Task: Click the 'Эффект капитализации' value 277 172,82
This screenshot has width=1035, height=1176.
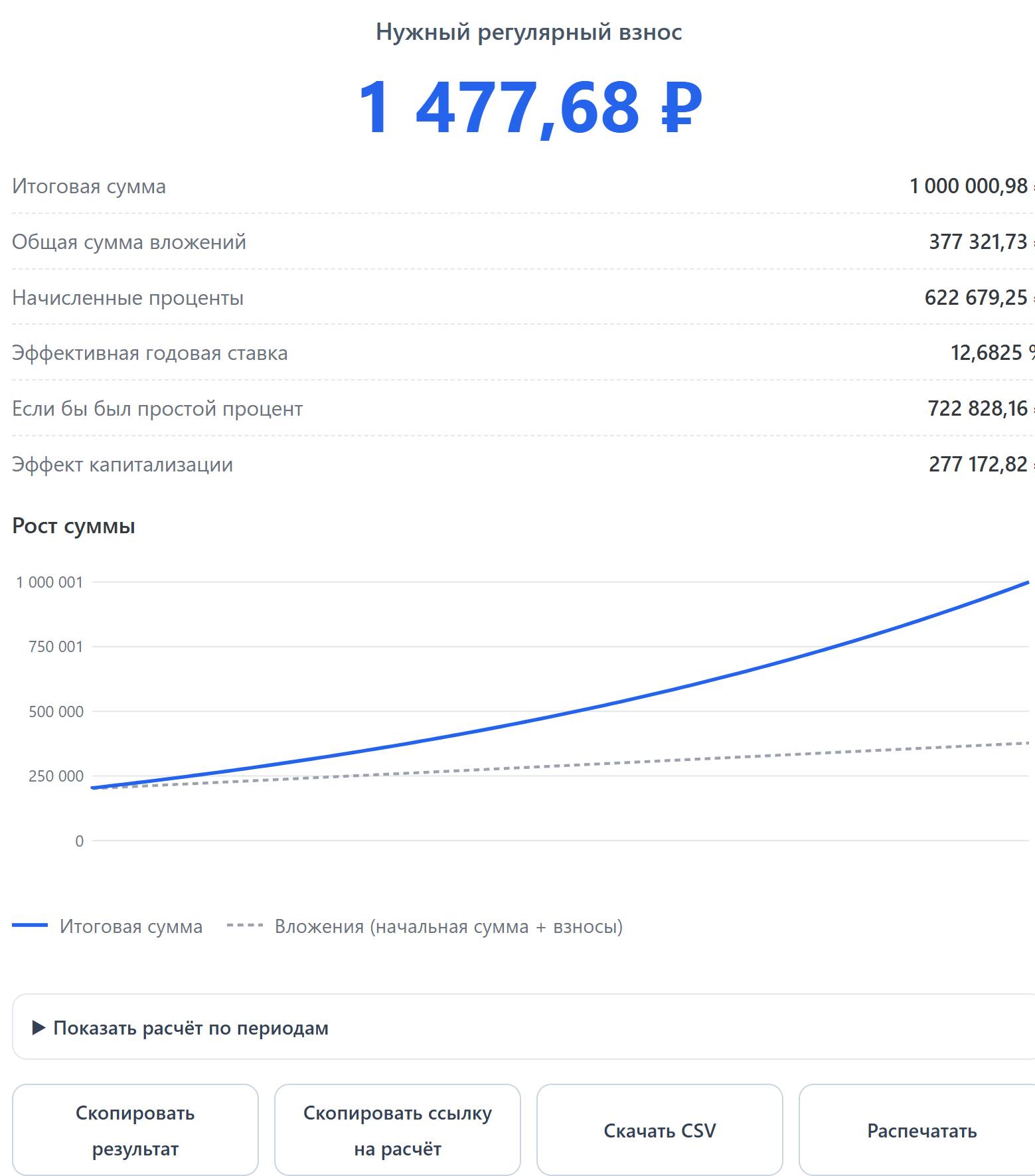Action: click(978, 464)
